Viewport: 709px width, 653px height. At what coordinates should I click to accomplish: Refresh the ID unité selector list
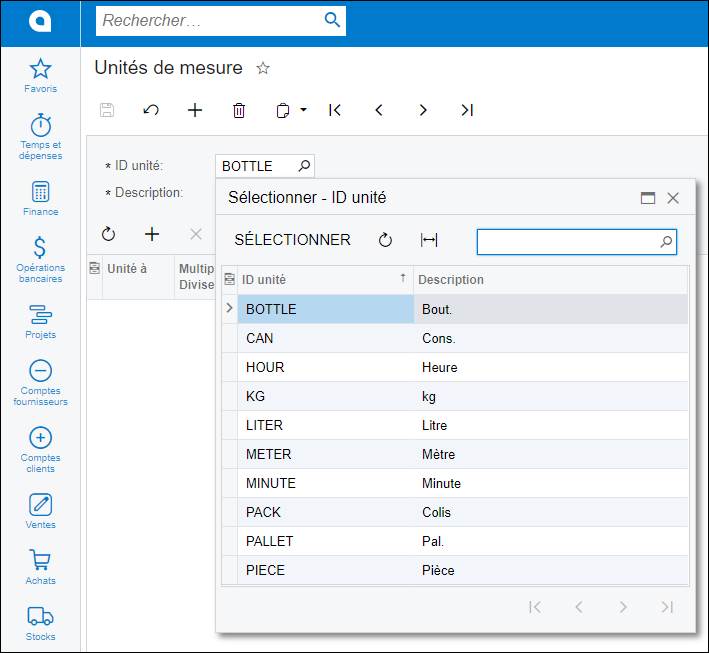point(385,240)
